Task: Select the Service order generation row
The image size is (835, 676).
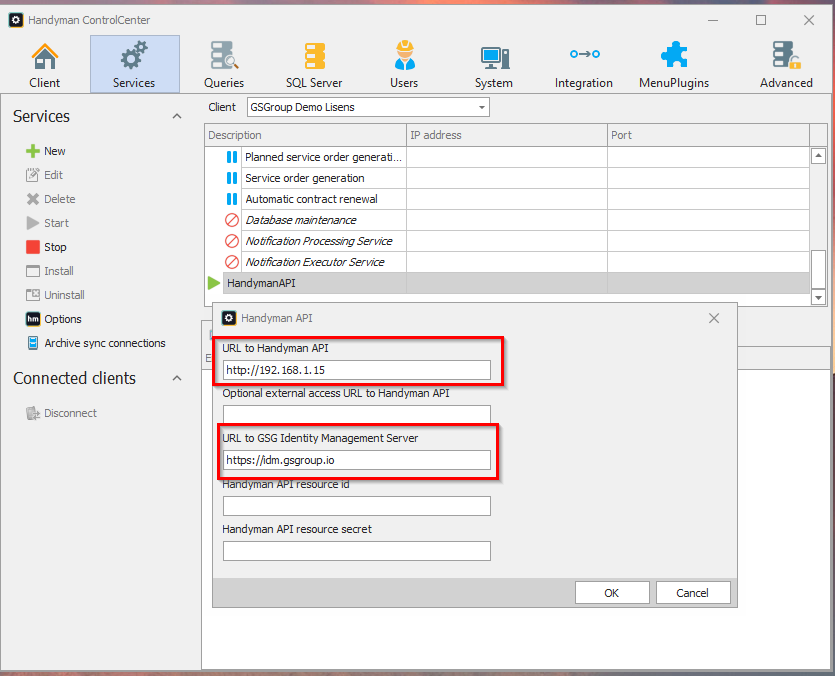Action: [507, 178]
